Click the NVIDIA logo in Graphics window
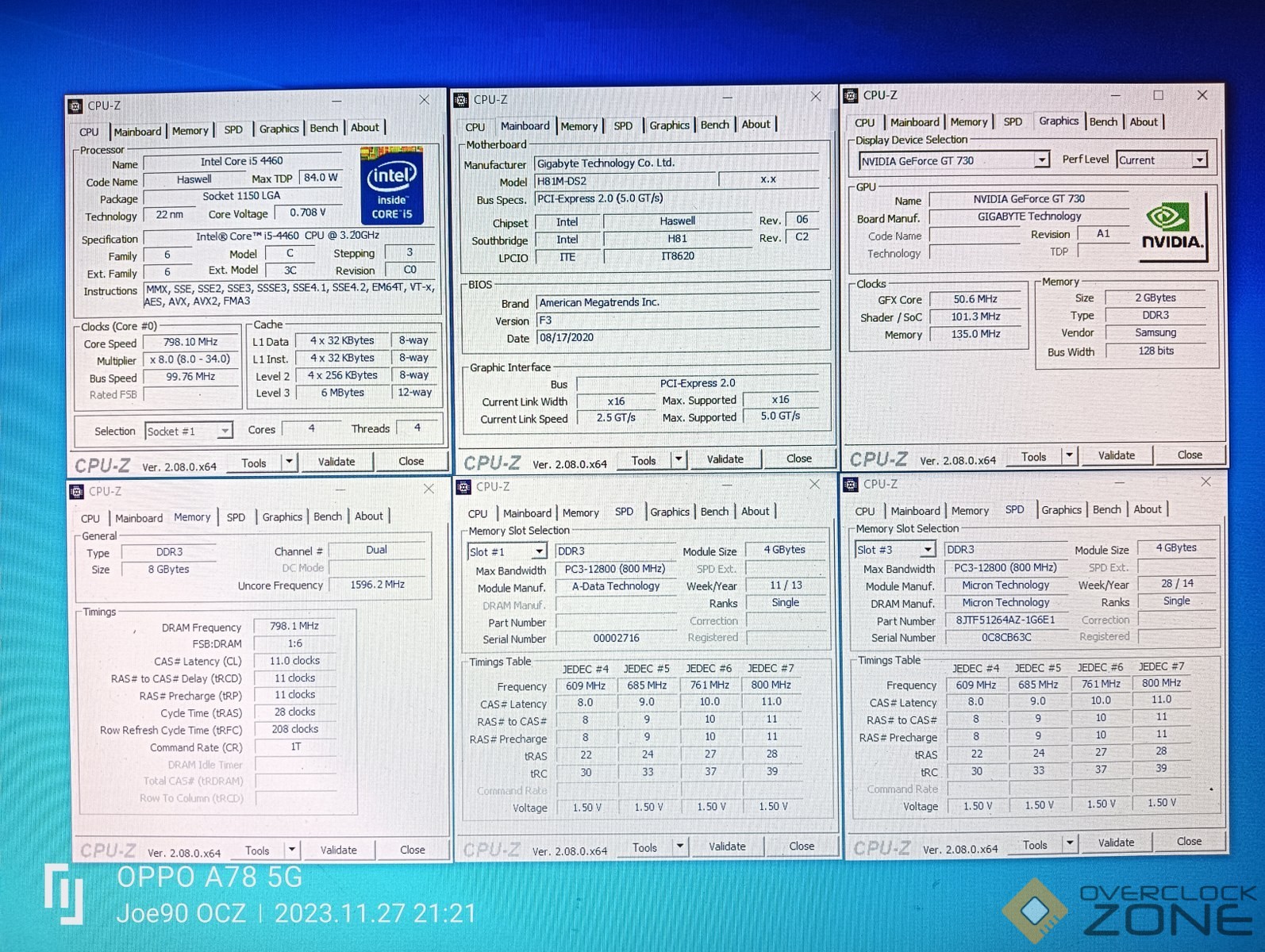This screenshot has width=1265, height=952. 1173,226
